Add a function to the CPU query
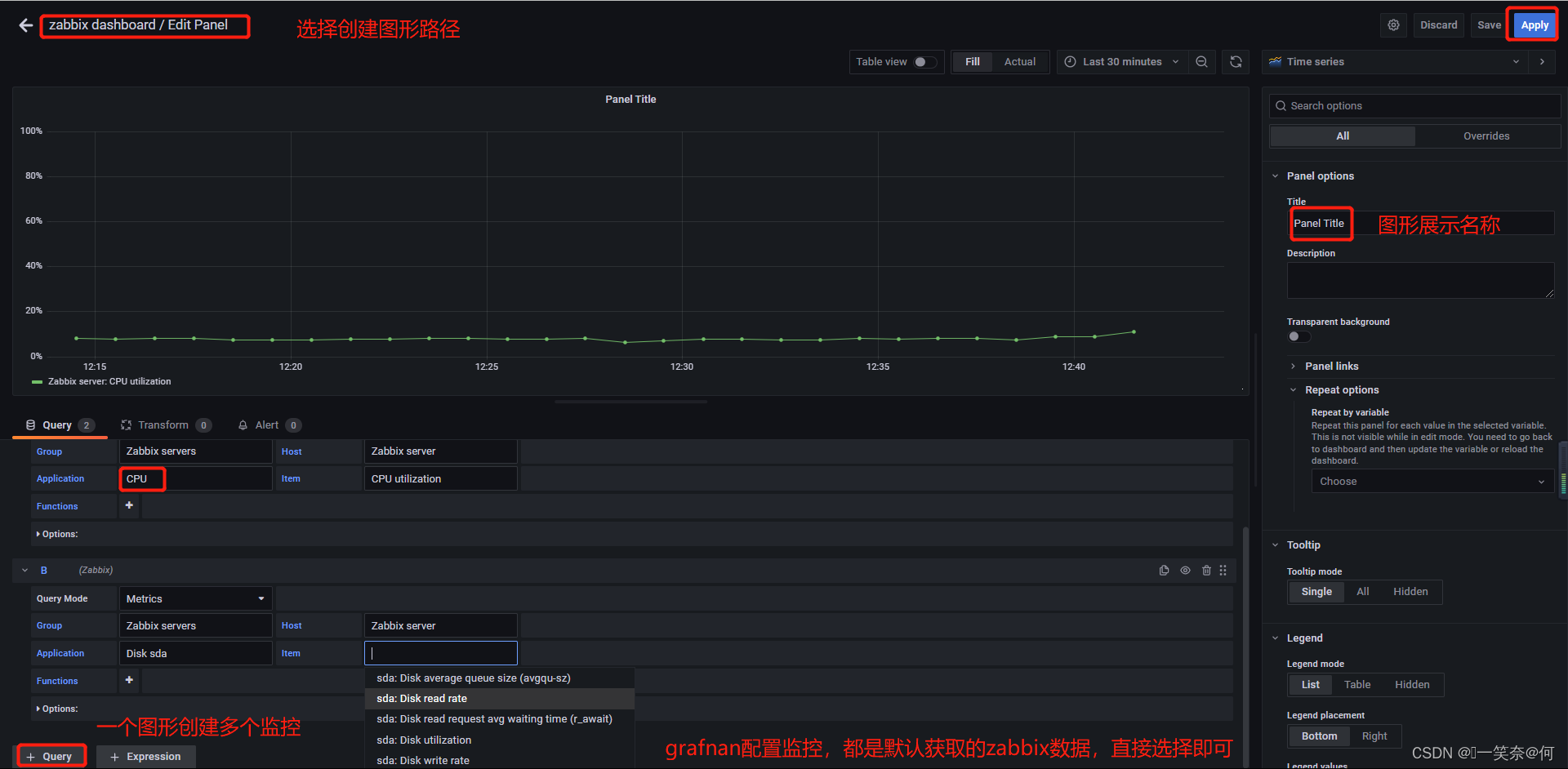 (x=129, y=505)
